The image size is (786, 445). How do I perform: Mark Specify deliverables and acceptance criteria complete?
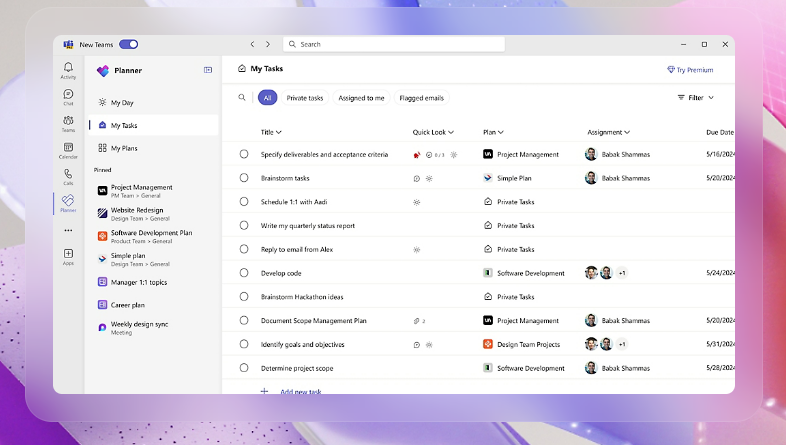pyautogui.click(x=244, y=154)
